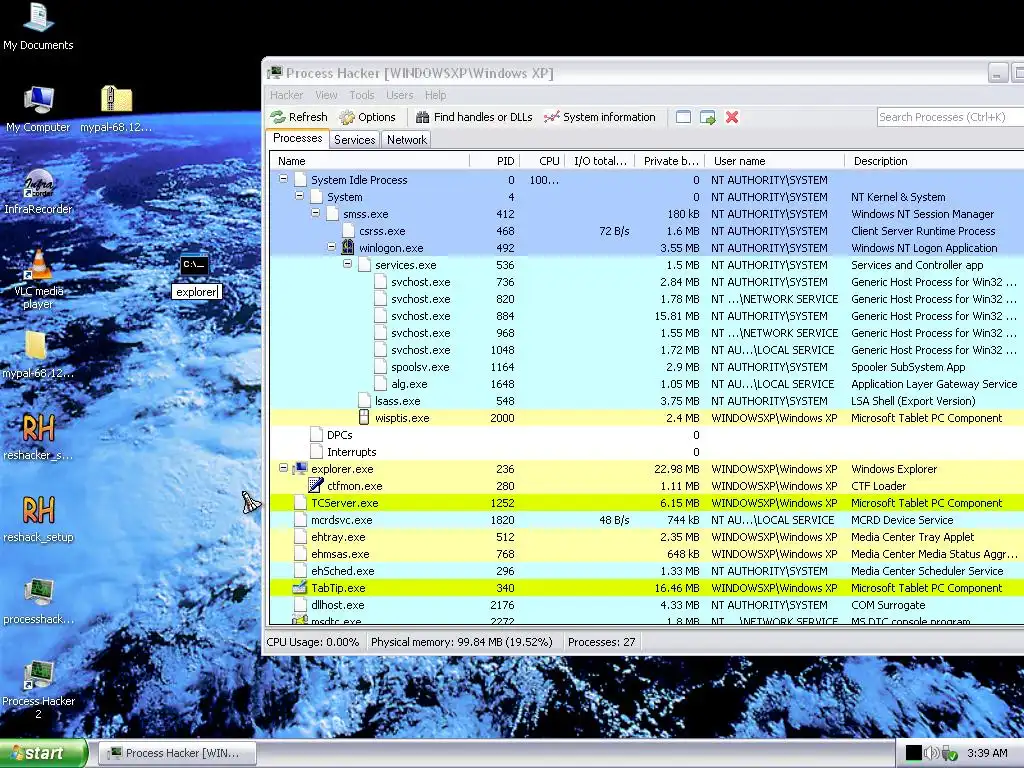Select the TCServer.exe row
The width and height of the screenshot is (1024, 768).
tap(647, 503)
